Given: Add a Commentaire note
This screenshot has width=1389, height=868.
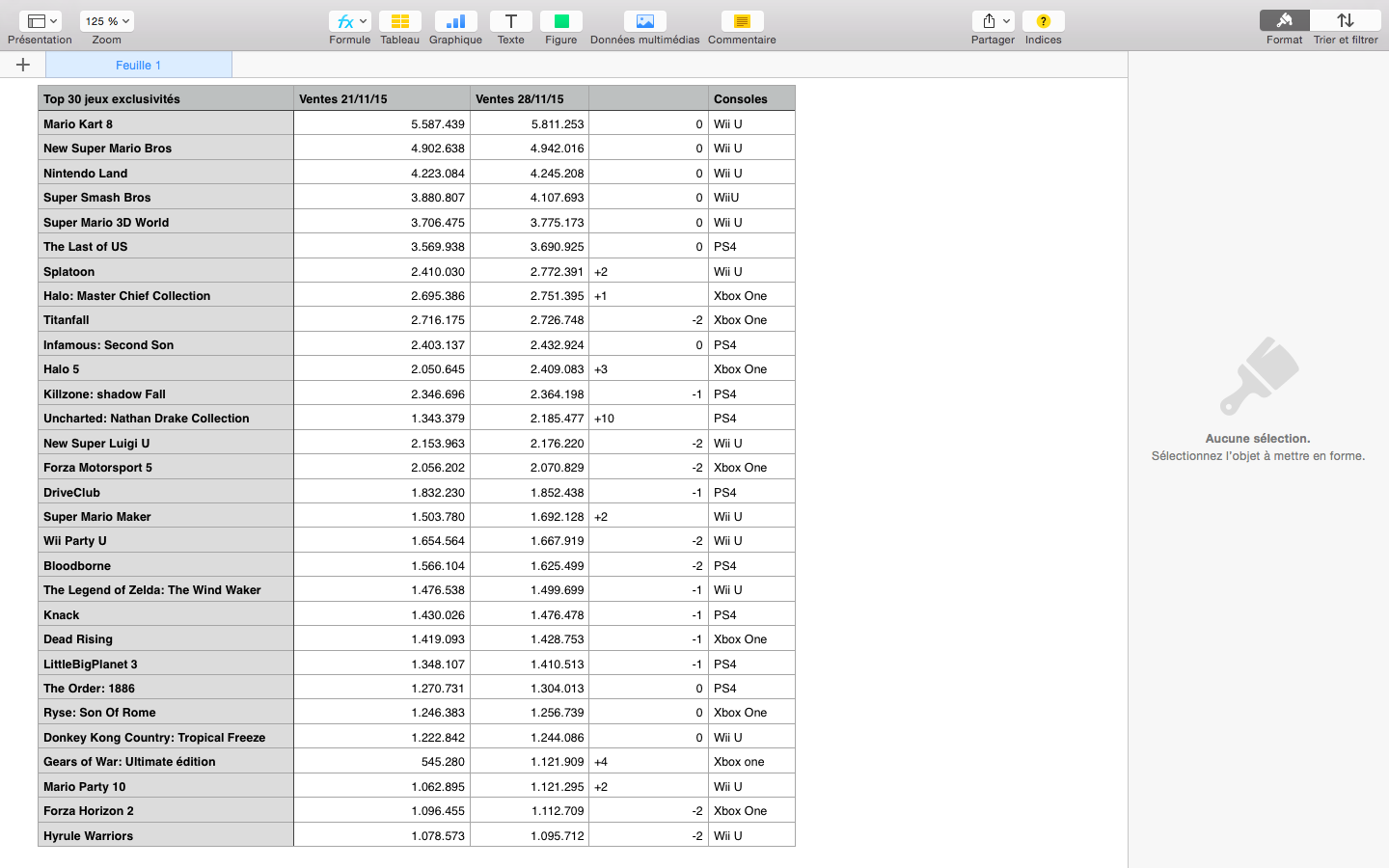Looking at the screenshot, I should [742, 21].
